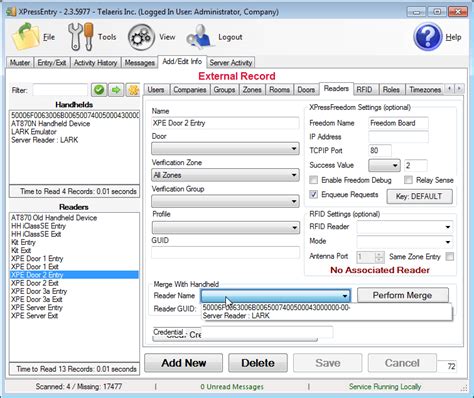Screen dimensions: 474x398
Task: Click the GUID text field
Action: tap(225, 253)
